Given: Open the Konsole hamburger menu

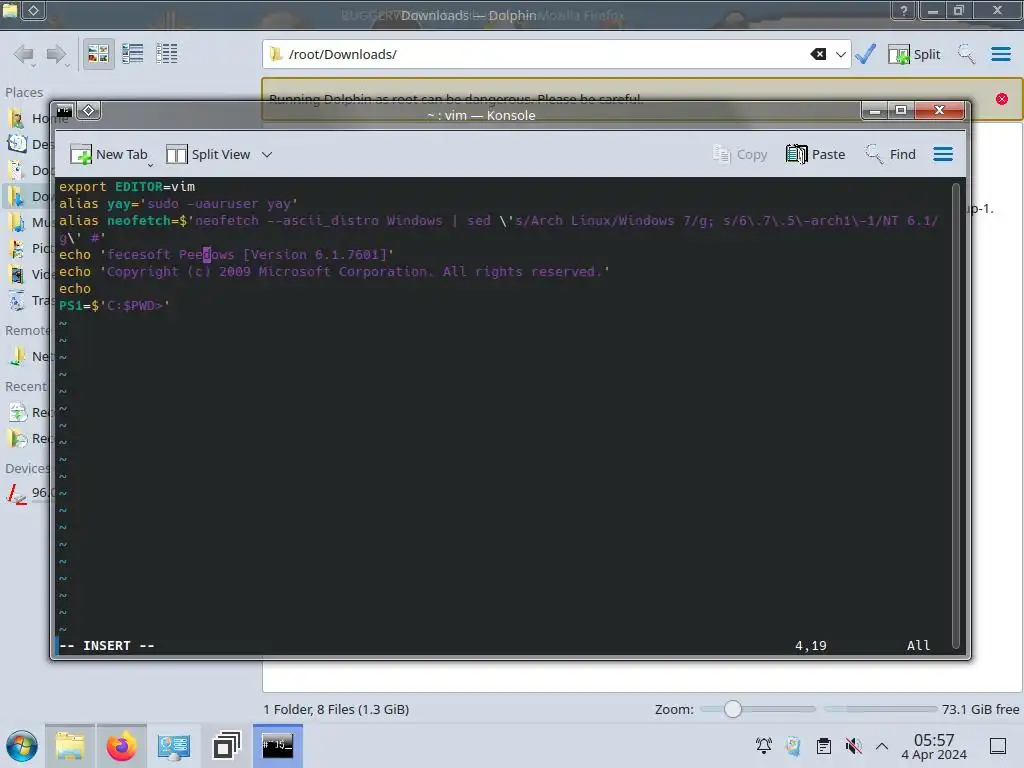Looking at the screenshot, I should click(942, 154).
